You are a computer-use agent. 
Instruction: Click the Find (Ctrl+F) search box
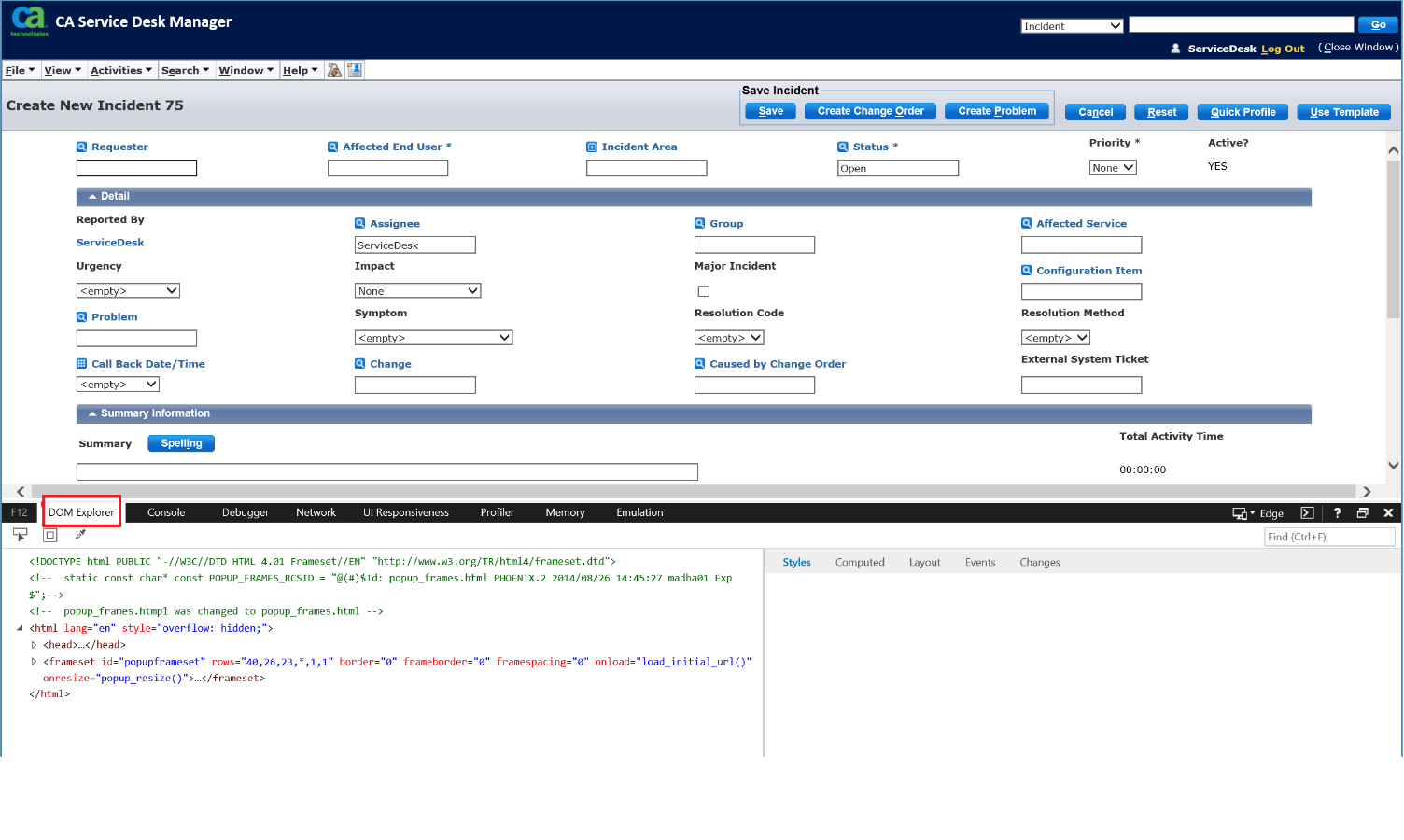coord(1329,537)
